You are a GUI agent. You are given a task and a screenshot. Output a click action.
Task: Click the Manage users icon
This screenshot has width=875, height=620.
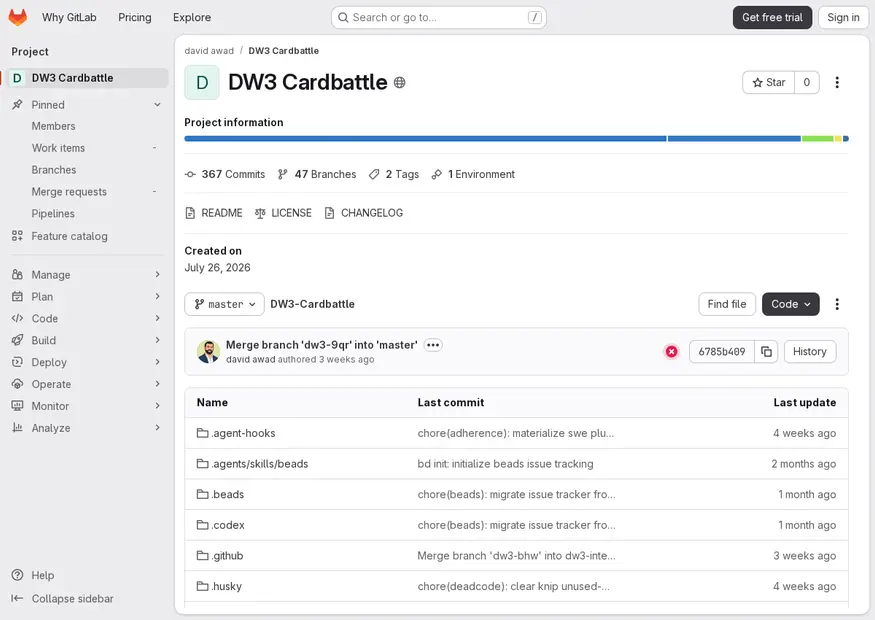[x=17, y=275]
